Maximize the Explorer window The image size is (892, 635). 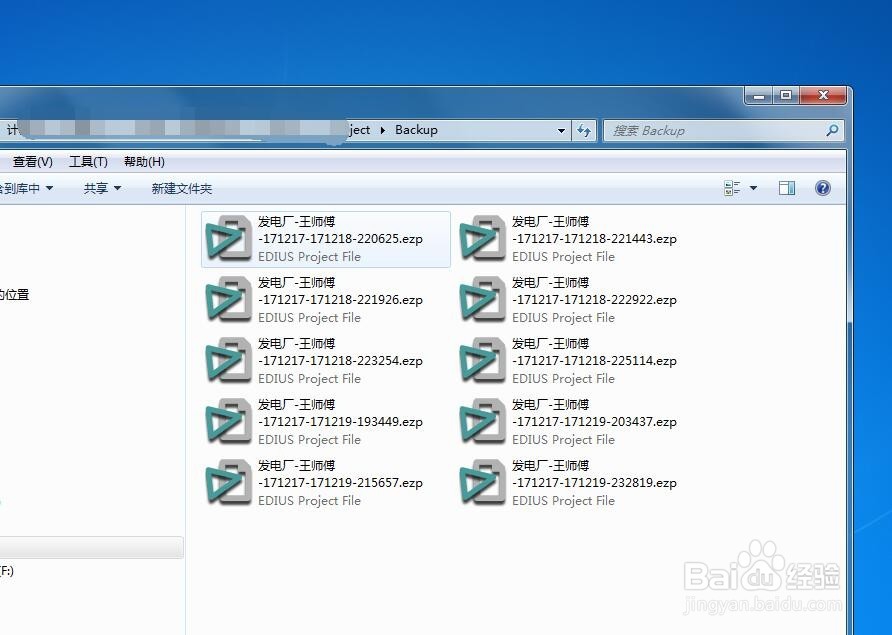tap(786, 96)
